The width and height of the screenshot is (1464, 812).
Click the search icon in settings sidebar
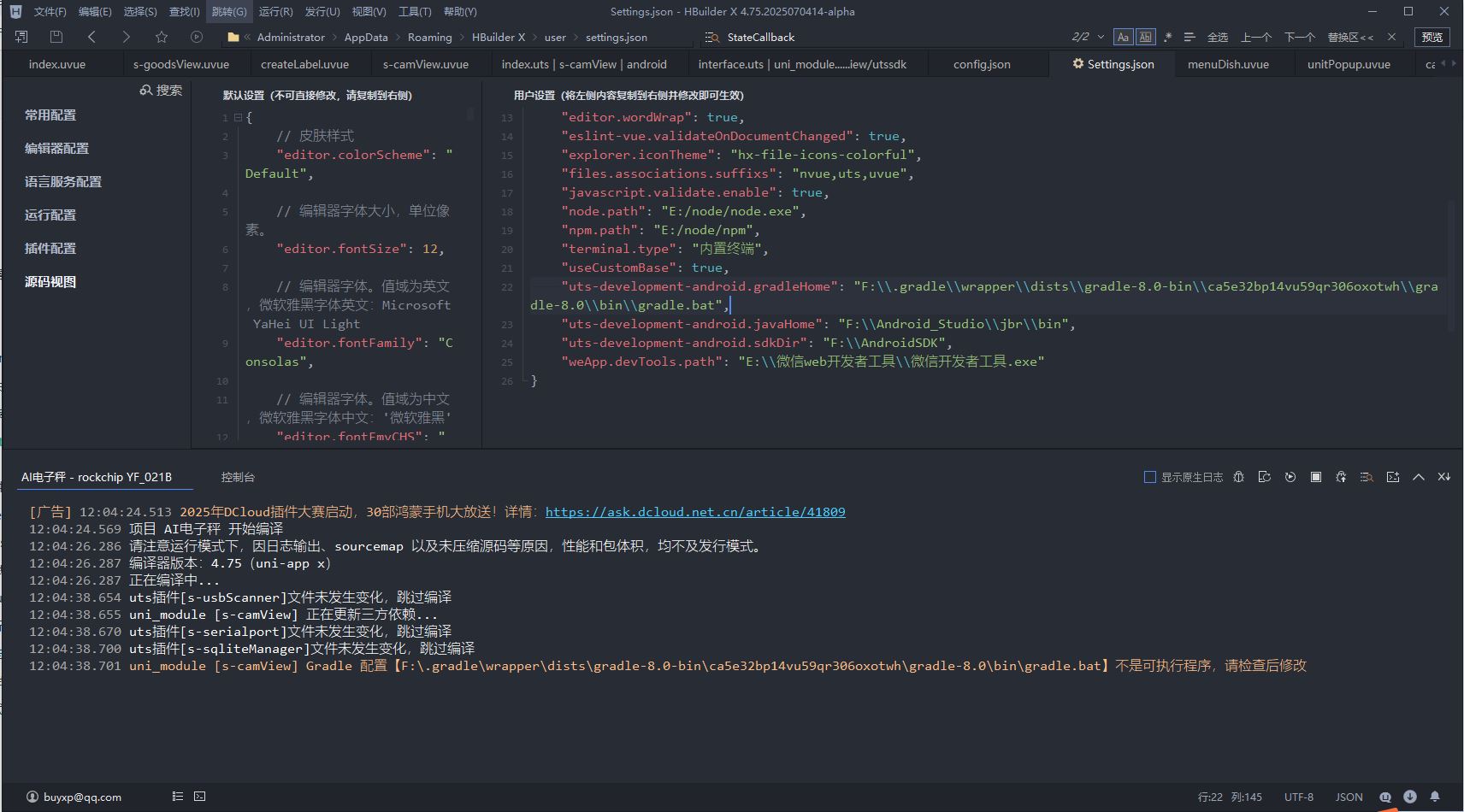146,90
